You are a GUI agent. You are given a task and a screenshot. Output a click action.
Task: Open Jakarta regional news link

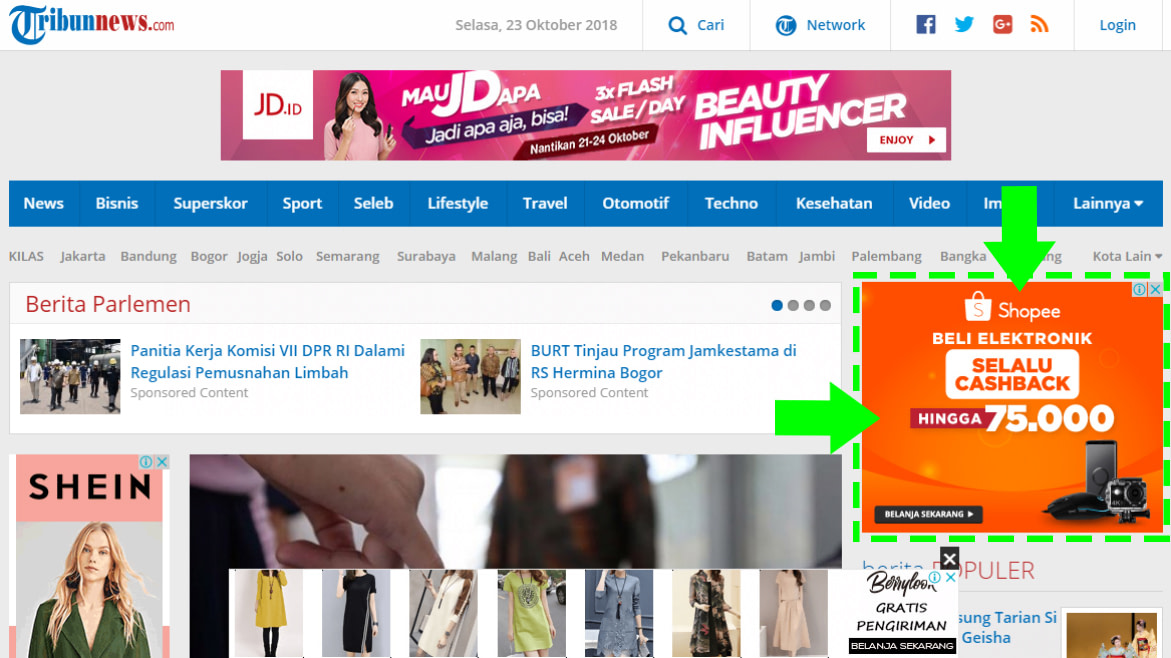(83, 256)
